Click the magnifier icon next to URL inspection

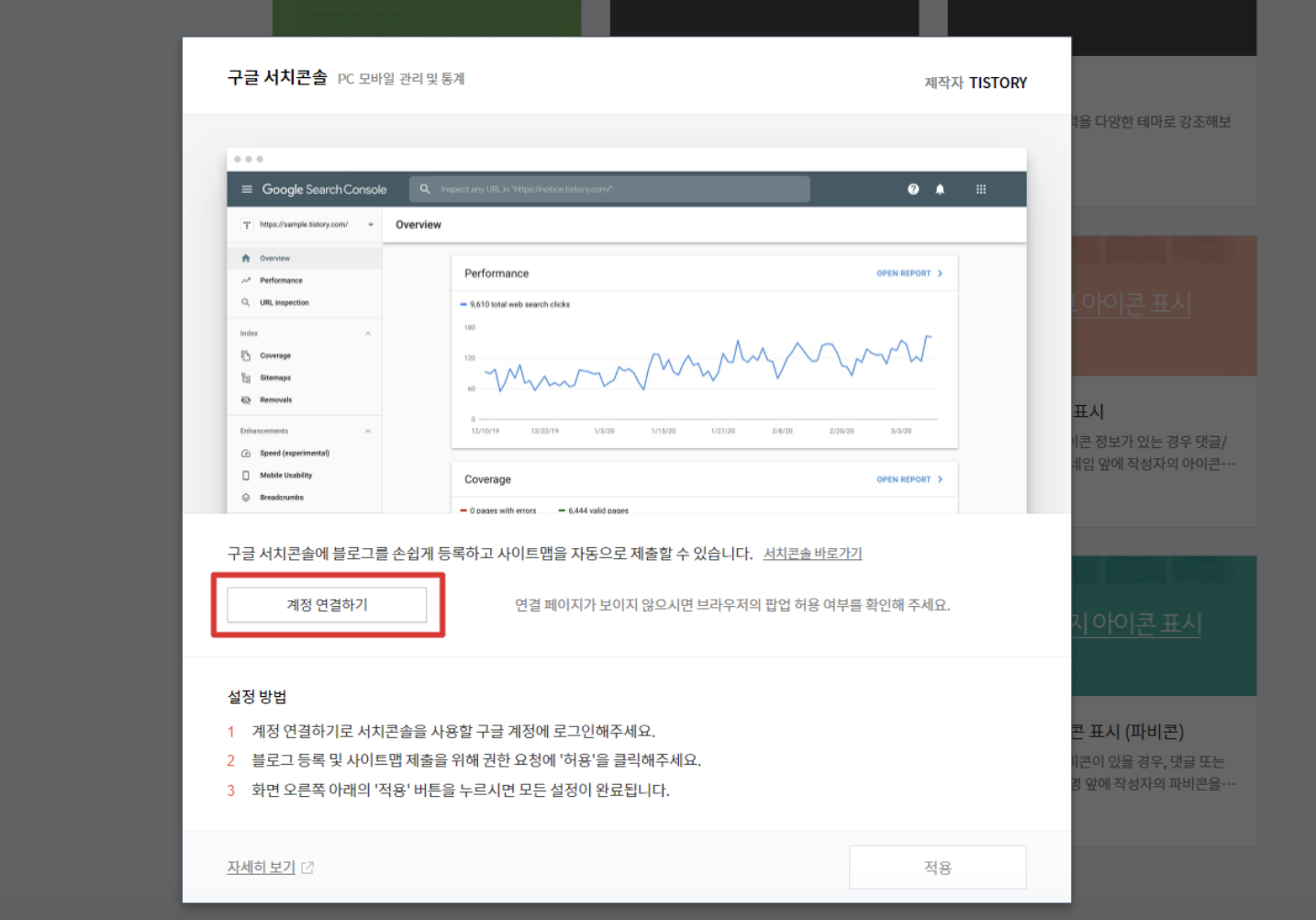(x=246, y=302)
